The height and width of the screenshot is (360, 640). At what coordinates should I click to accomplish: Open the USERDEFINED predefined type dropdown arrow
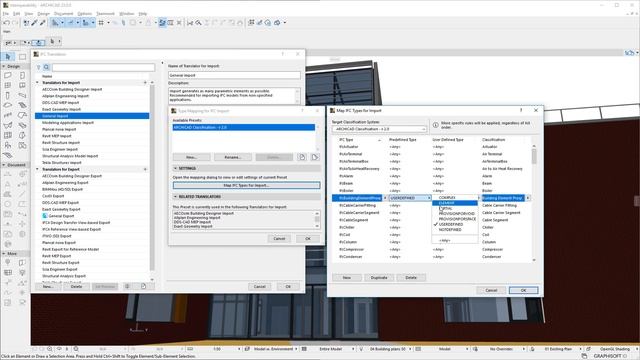[429, 198]
